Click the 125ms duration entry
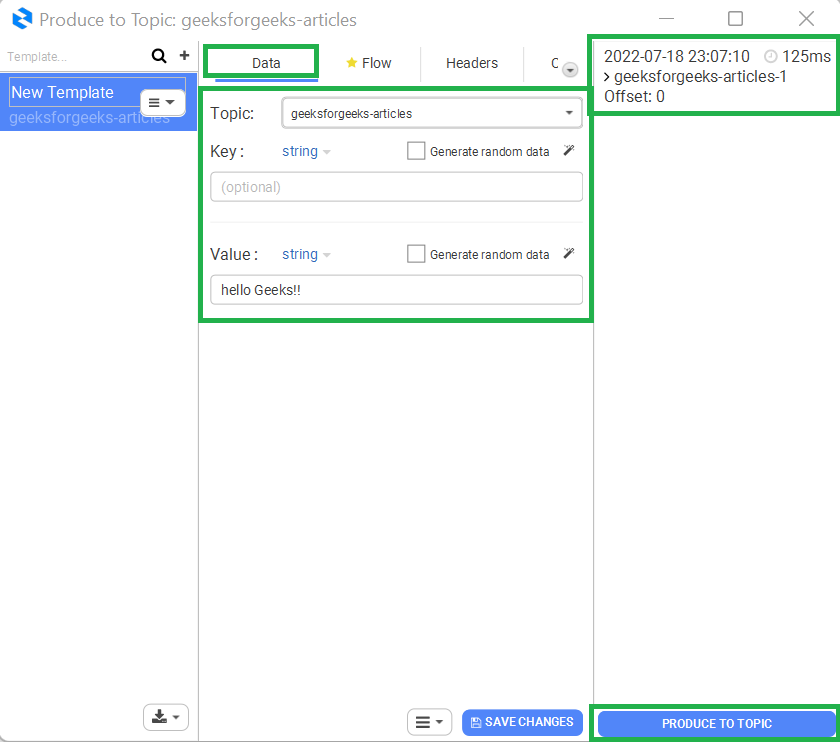 pos(798,56)
